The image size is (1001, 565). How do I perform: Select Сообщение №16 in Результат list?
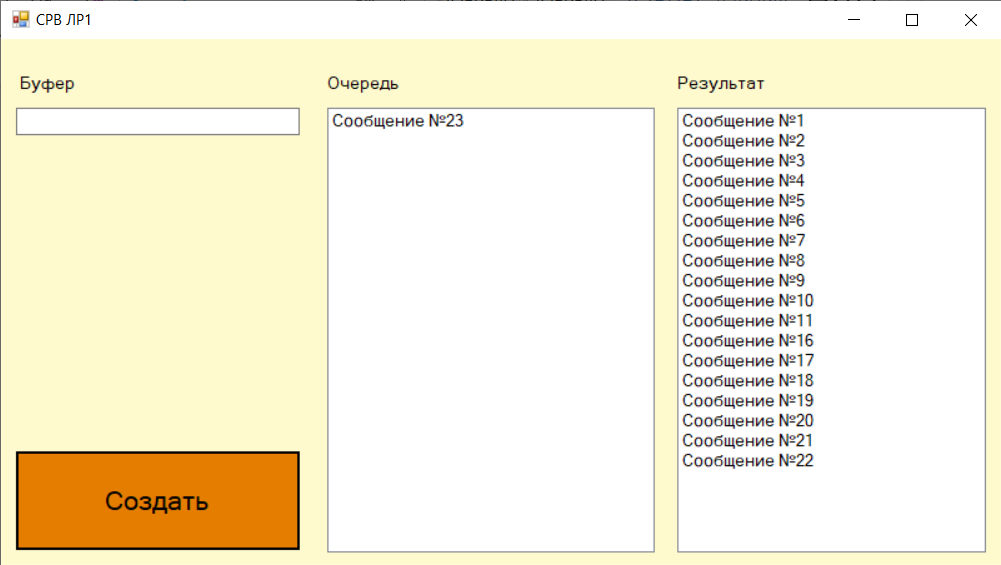click(x=831, y=341)
